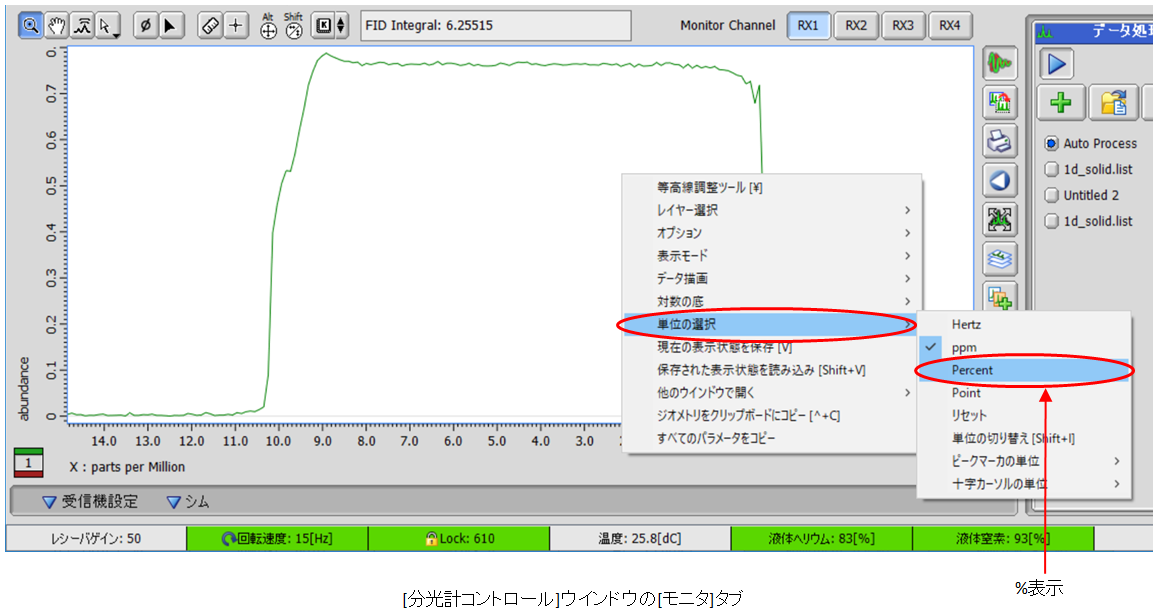Click the layers stack icon on the right

1000,258
